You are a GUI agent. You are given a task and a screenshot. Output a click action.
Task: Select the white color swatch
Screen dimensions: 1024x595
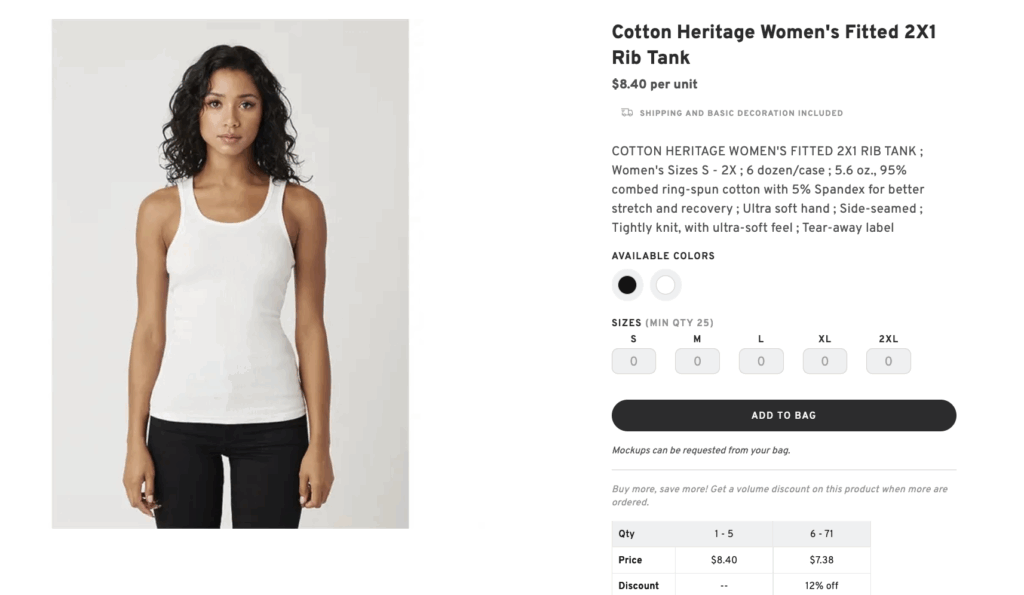[x=666, y=285]
